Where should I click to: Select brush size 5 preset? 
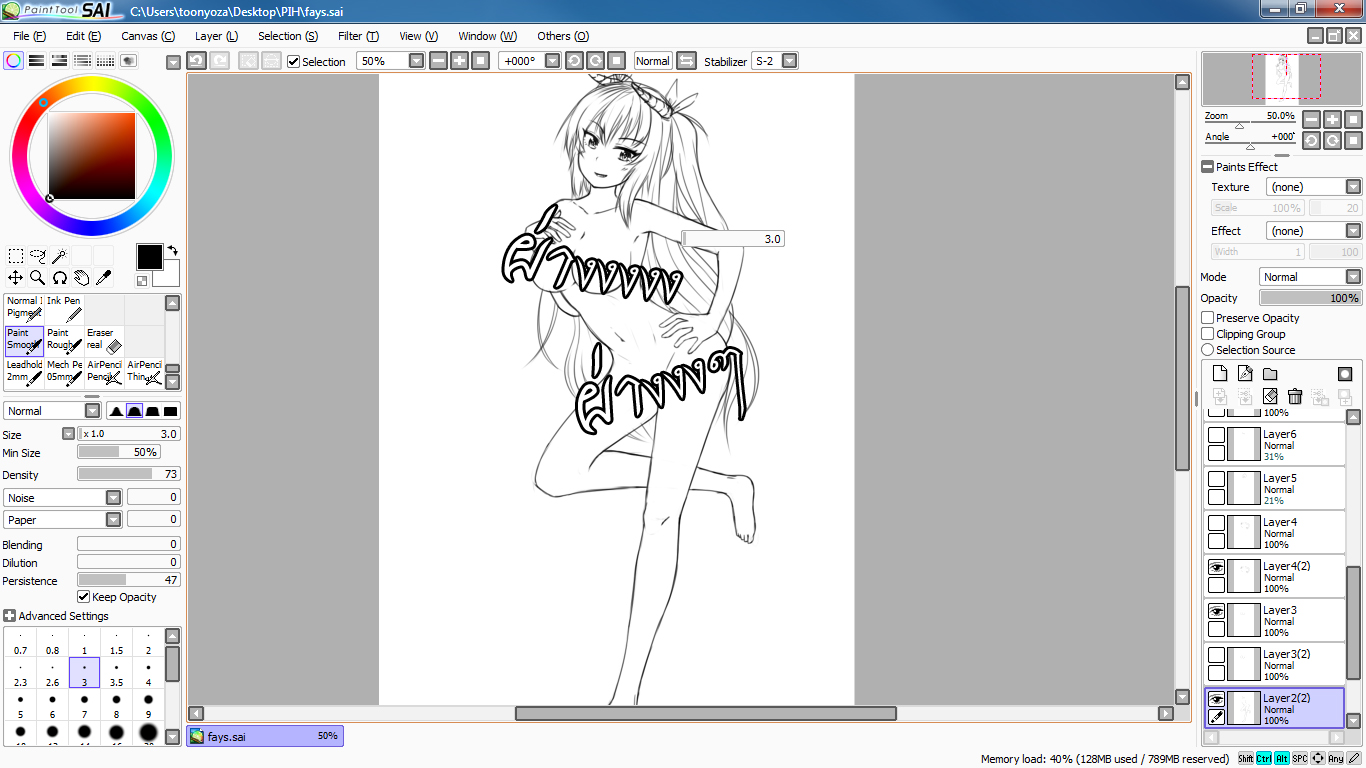[x=21, y=705]
